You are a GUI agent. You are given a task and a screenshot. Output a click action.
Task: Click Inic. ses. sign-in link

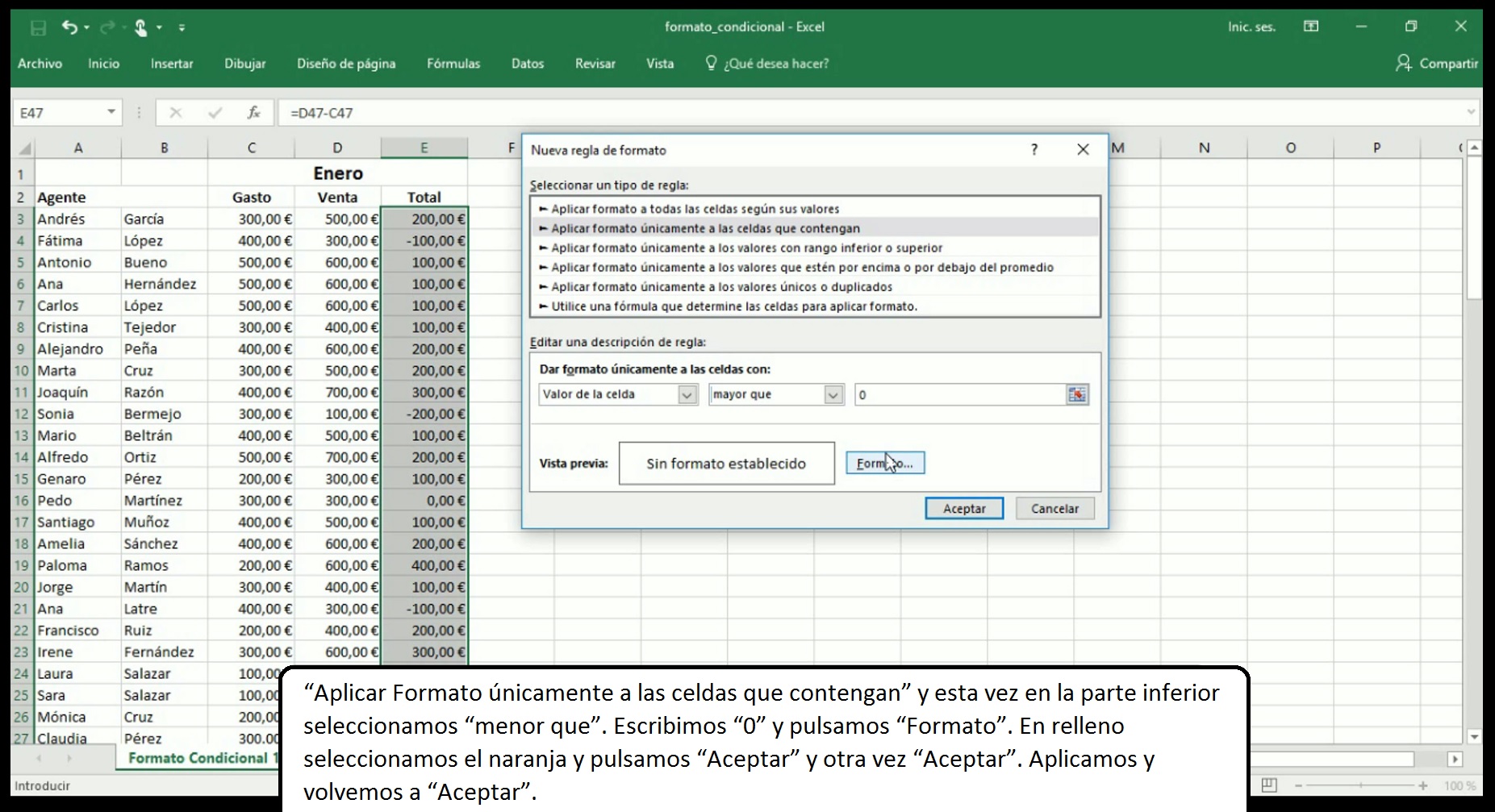[x=1251, y=27]
